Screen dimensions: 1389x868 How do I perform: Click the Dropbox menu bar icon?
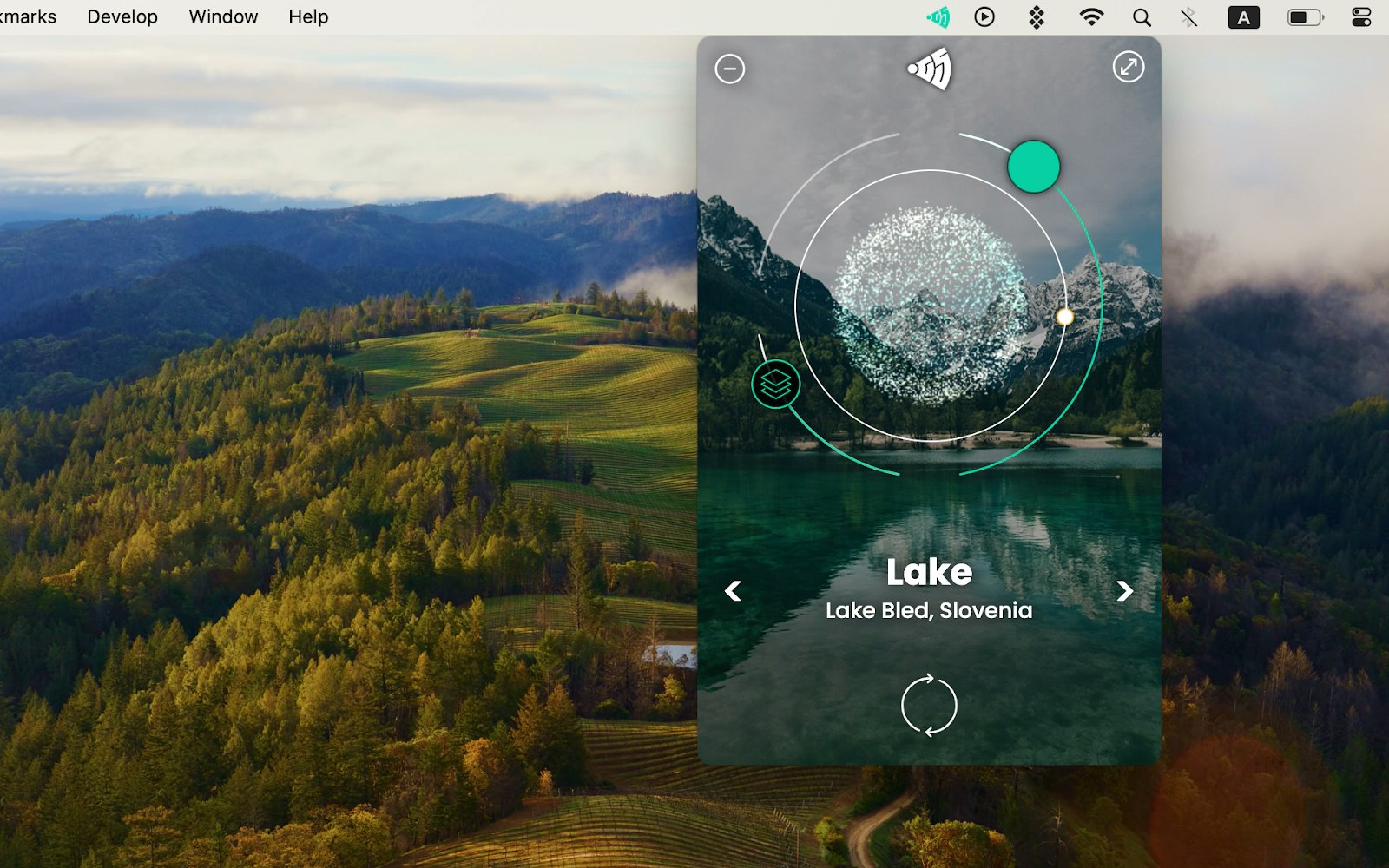(1037, 16)
